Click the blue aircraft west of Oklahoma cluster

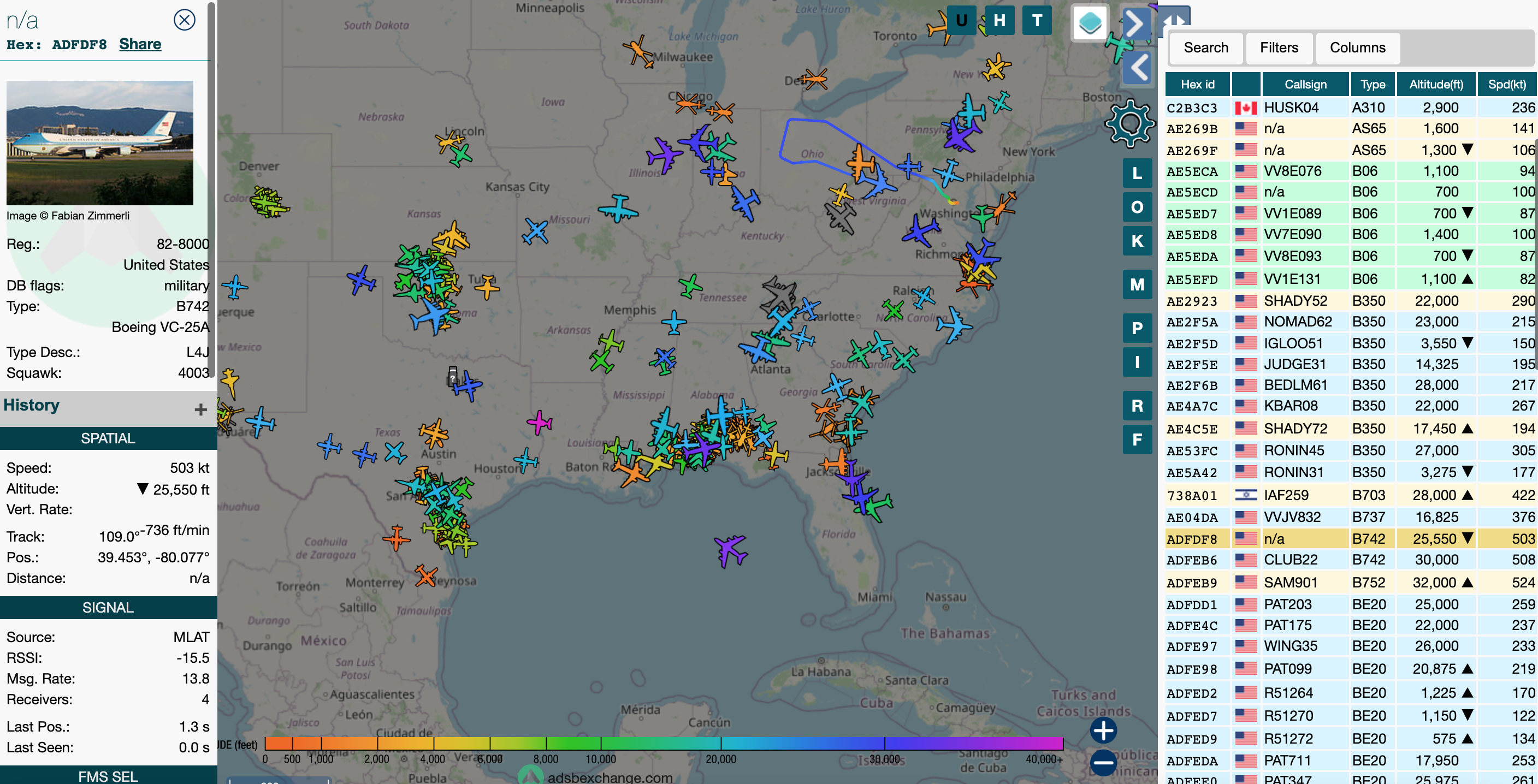361,280
